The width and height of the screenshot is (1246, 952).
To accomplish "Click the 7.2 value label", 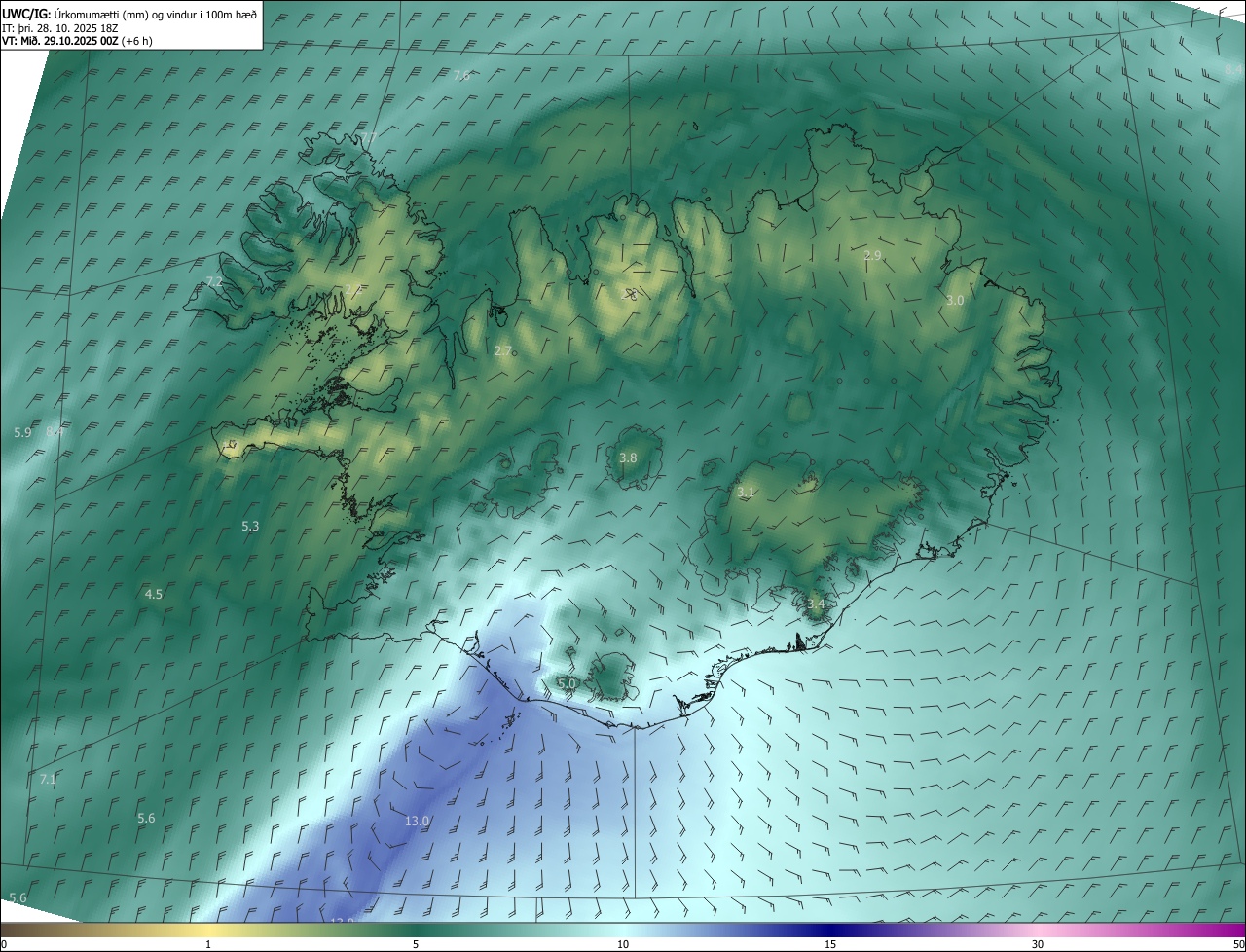I will [x=214, y=281].
